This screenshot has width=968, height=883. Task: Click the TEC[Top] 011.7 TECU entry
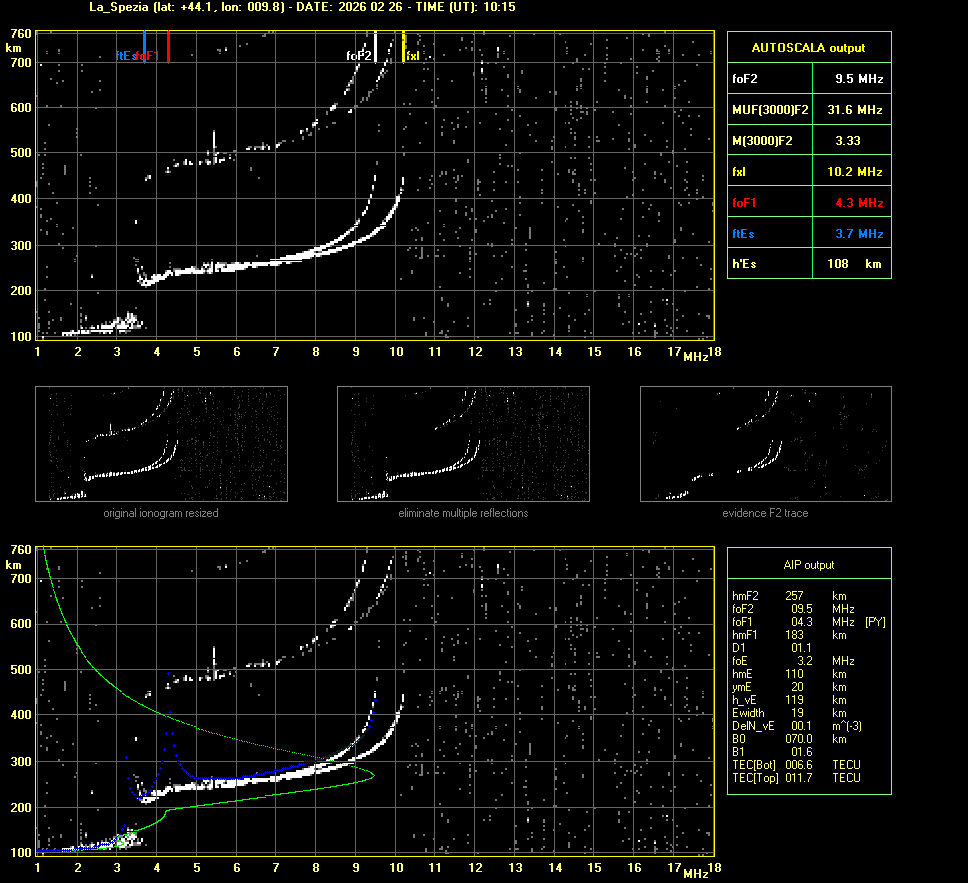[797, 777]
